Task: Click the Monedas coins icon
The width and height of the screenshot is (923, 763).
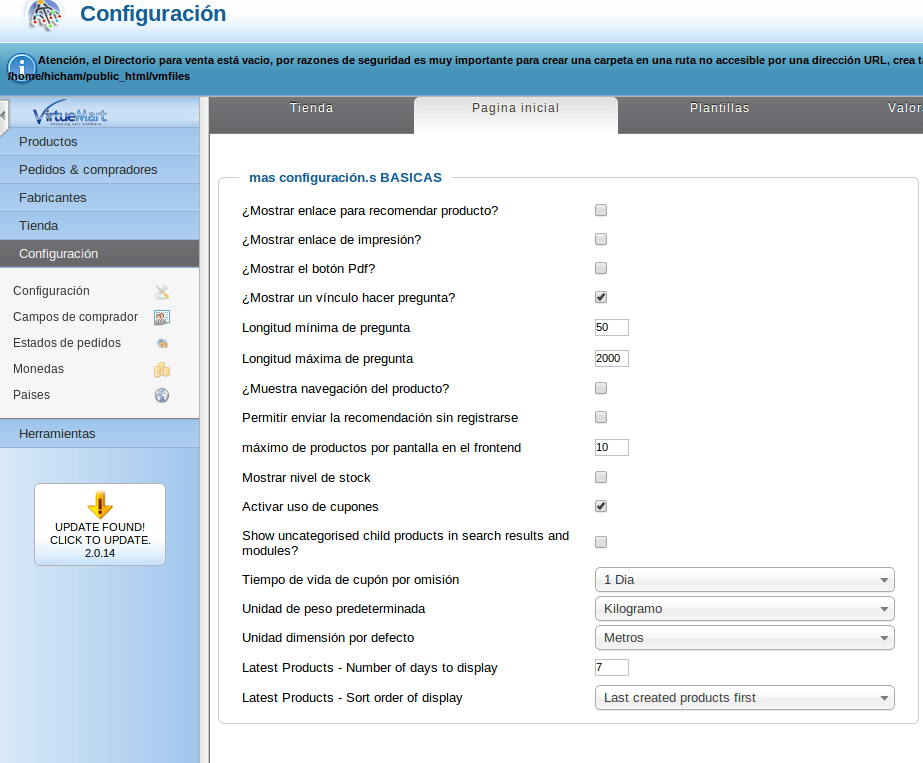Action: [x=162, y=370]
